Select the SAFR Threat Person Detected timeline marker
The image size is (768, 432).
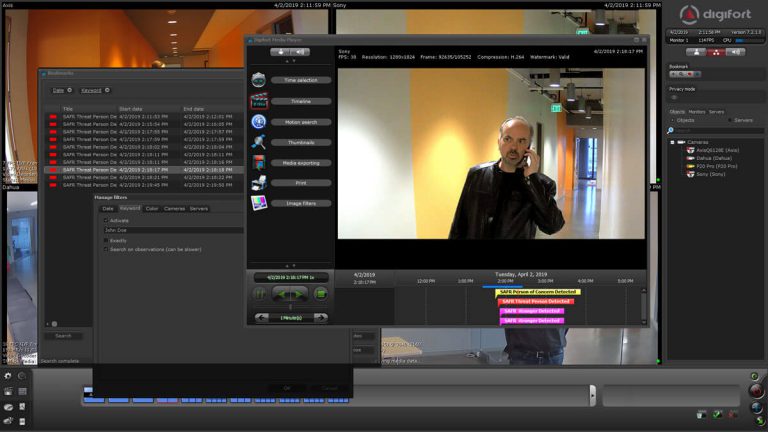[x=535, y=302]
